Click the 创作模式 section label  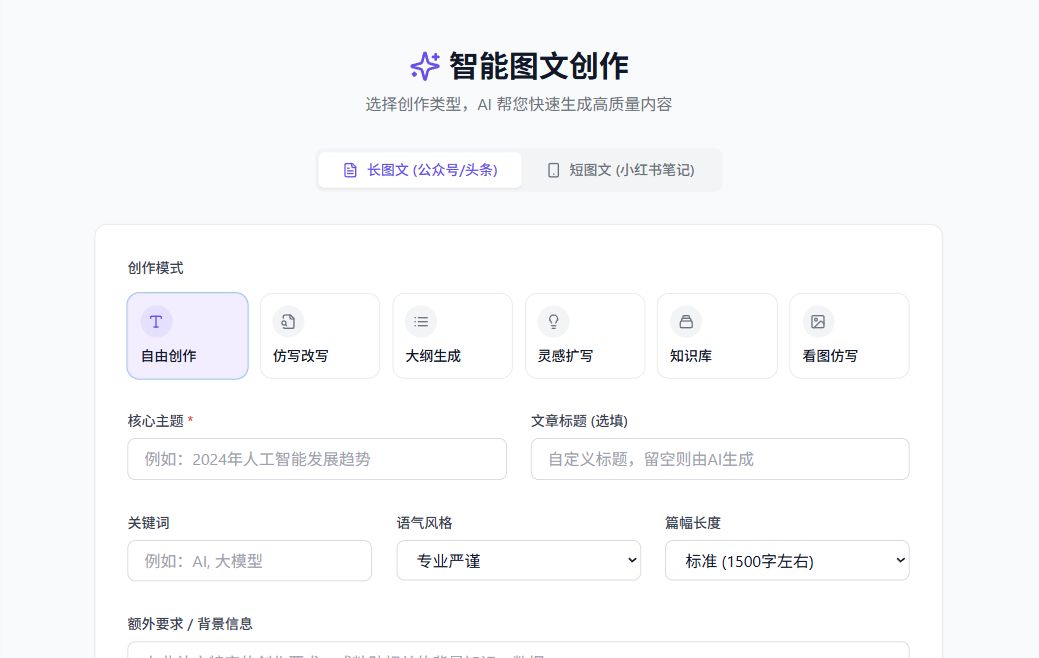point(156,268)
